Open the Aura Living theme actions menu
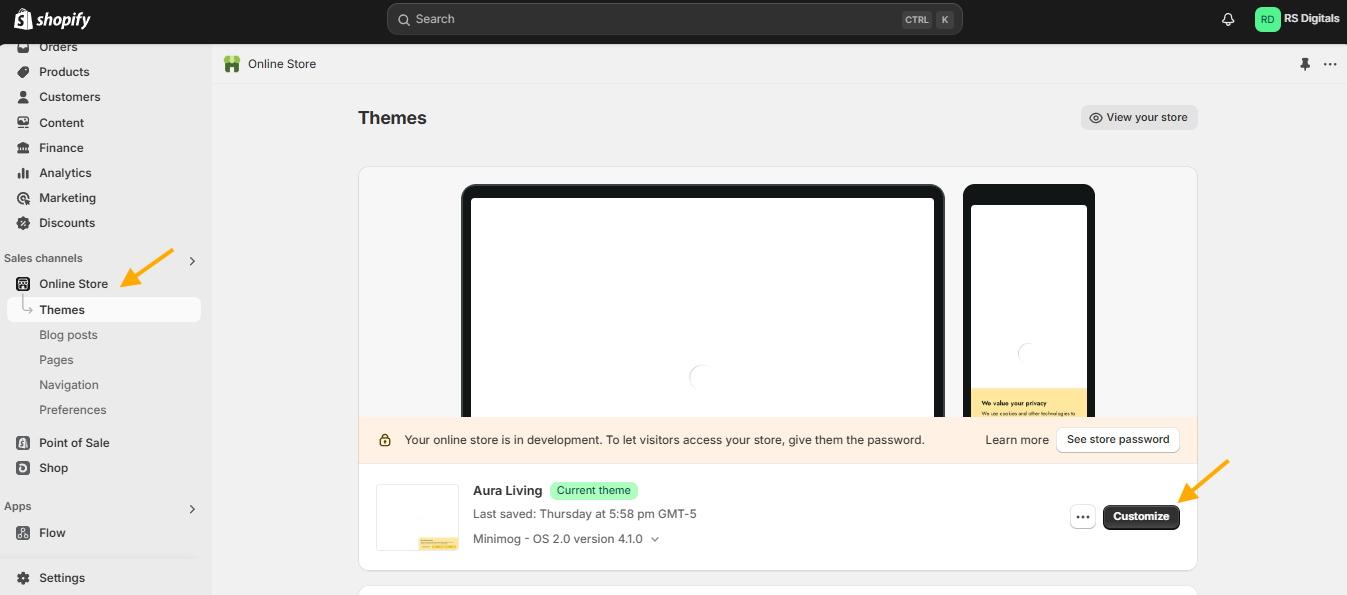1347x595 pixels. (x=1083, y=517)
